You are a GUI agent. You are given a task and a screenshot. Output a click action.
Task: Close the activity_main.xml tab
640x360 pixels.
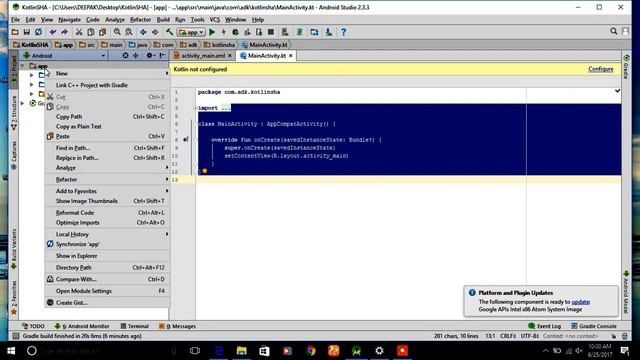tap(230, 56)
